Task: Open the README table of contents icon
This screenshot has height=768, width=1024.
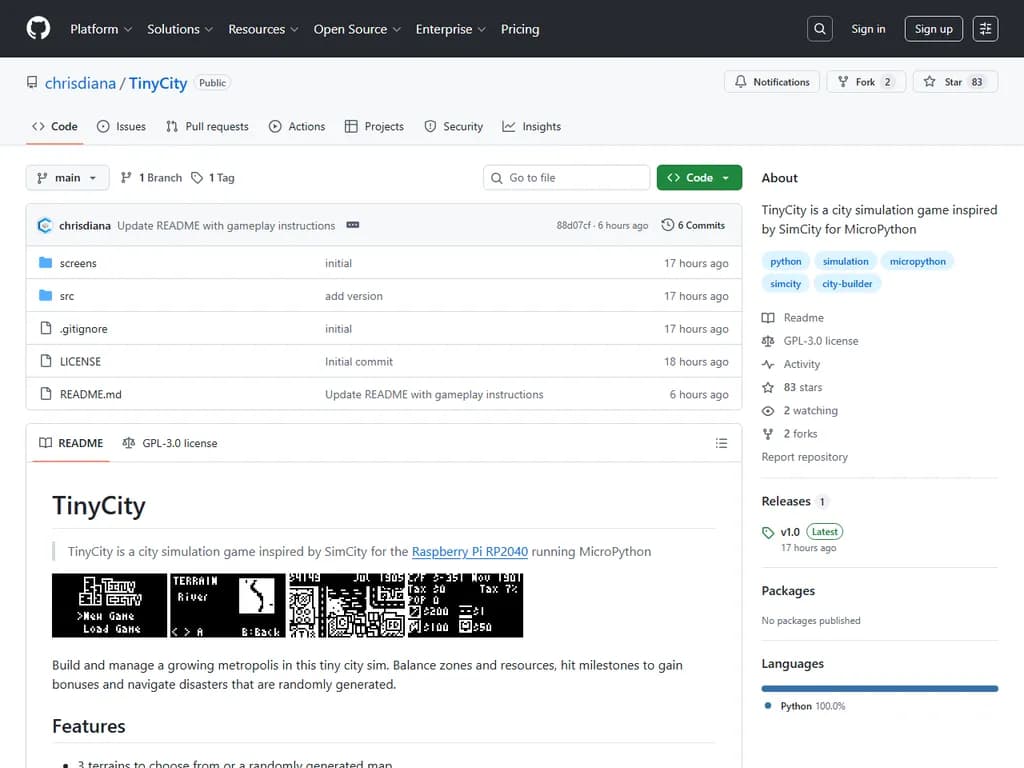Action: point(722,443)
